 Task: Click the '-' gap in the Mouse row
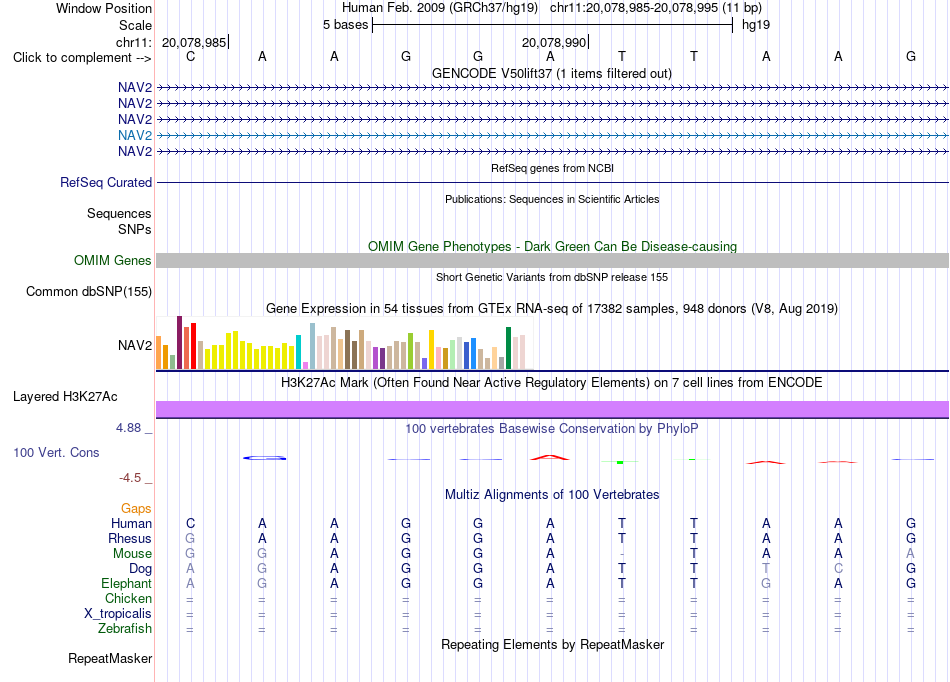click(x=622, y=554)
